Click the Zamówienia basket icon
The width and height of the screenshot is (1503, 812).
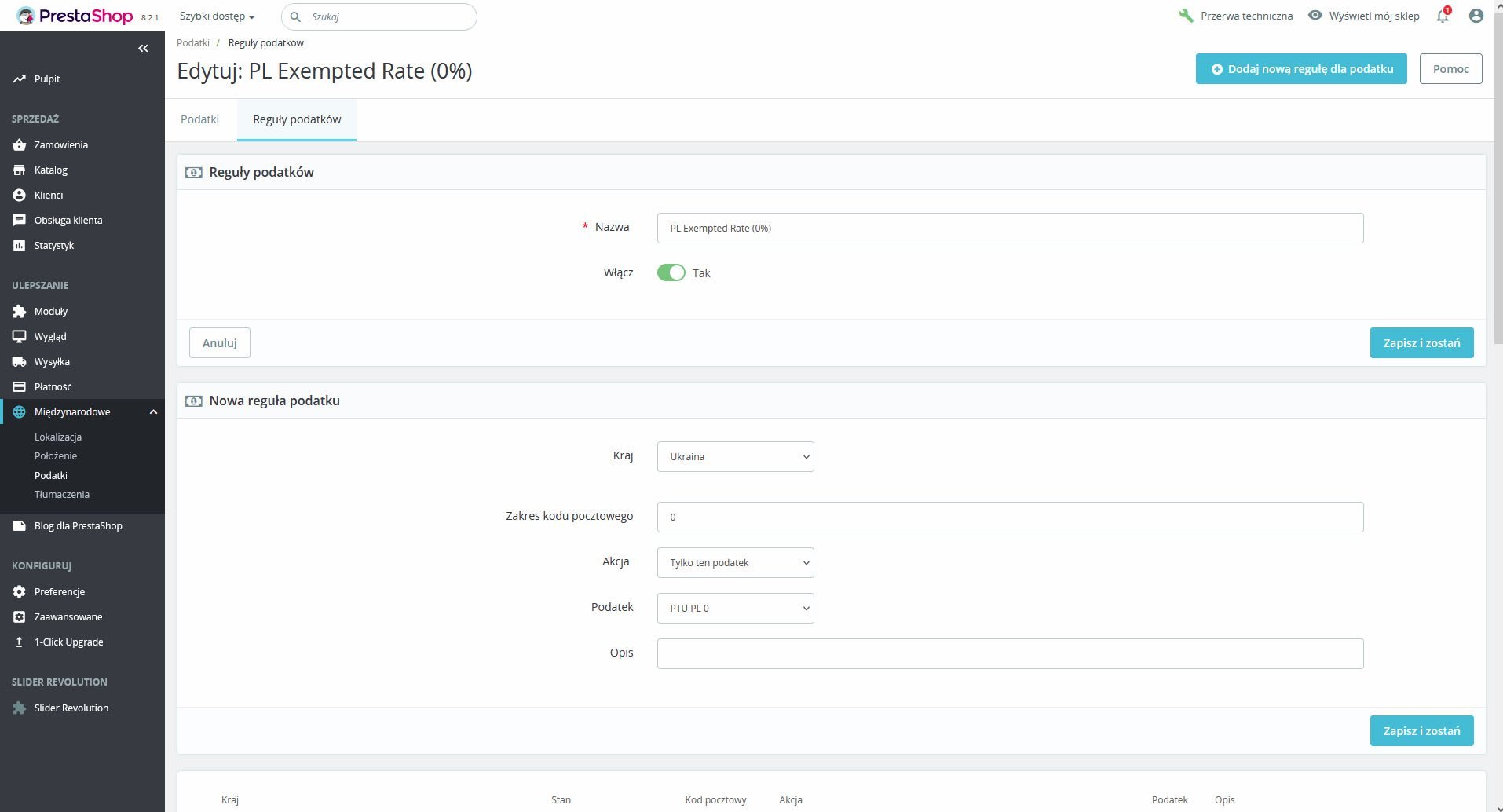pyautogui.click(x=20, y=144)
